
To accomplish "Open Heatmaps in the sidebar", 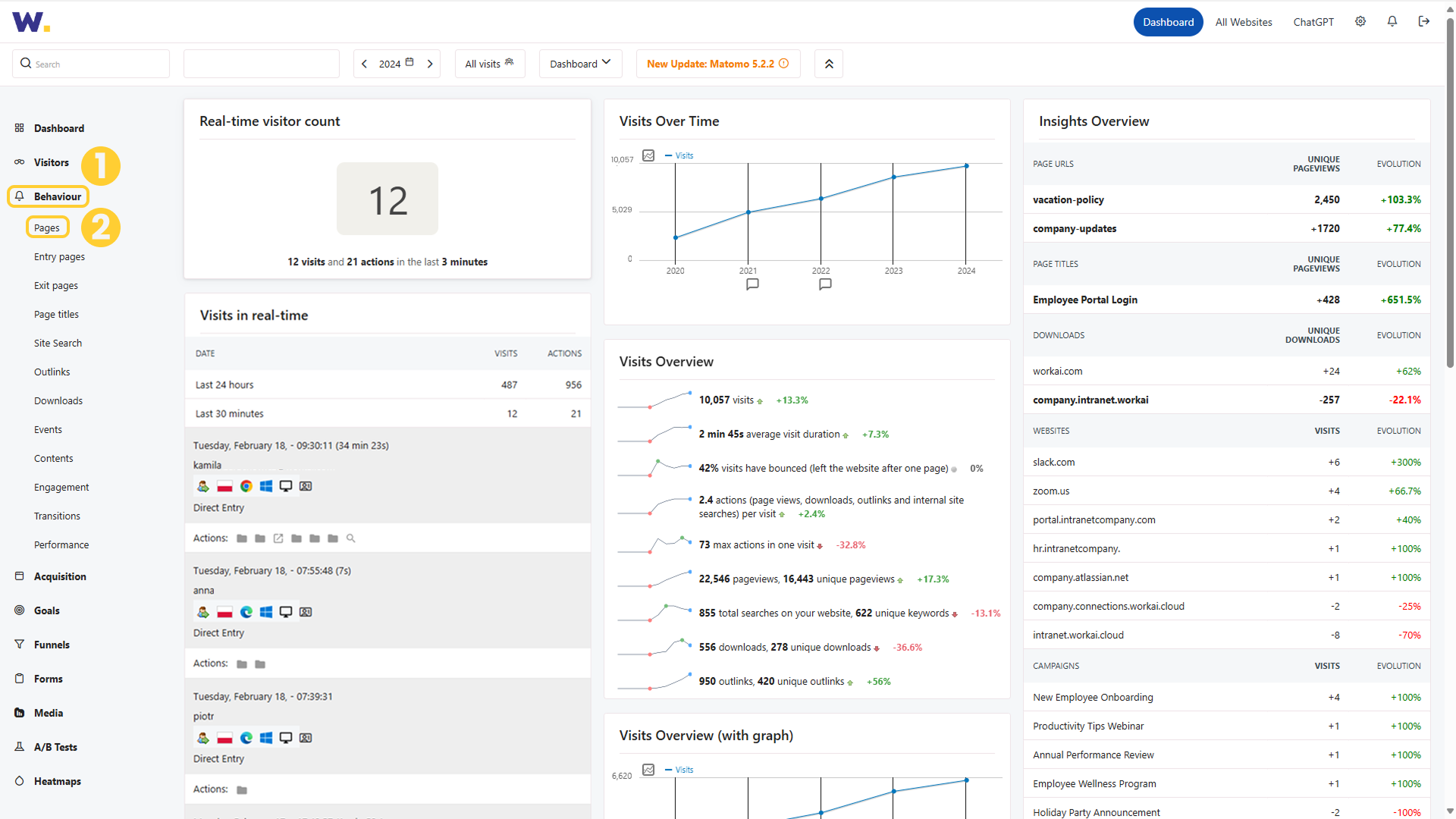I will 57,781.
